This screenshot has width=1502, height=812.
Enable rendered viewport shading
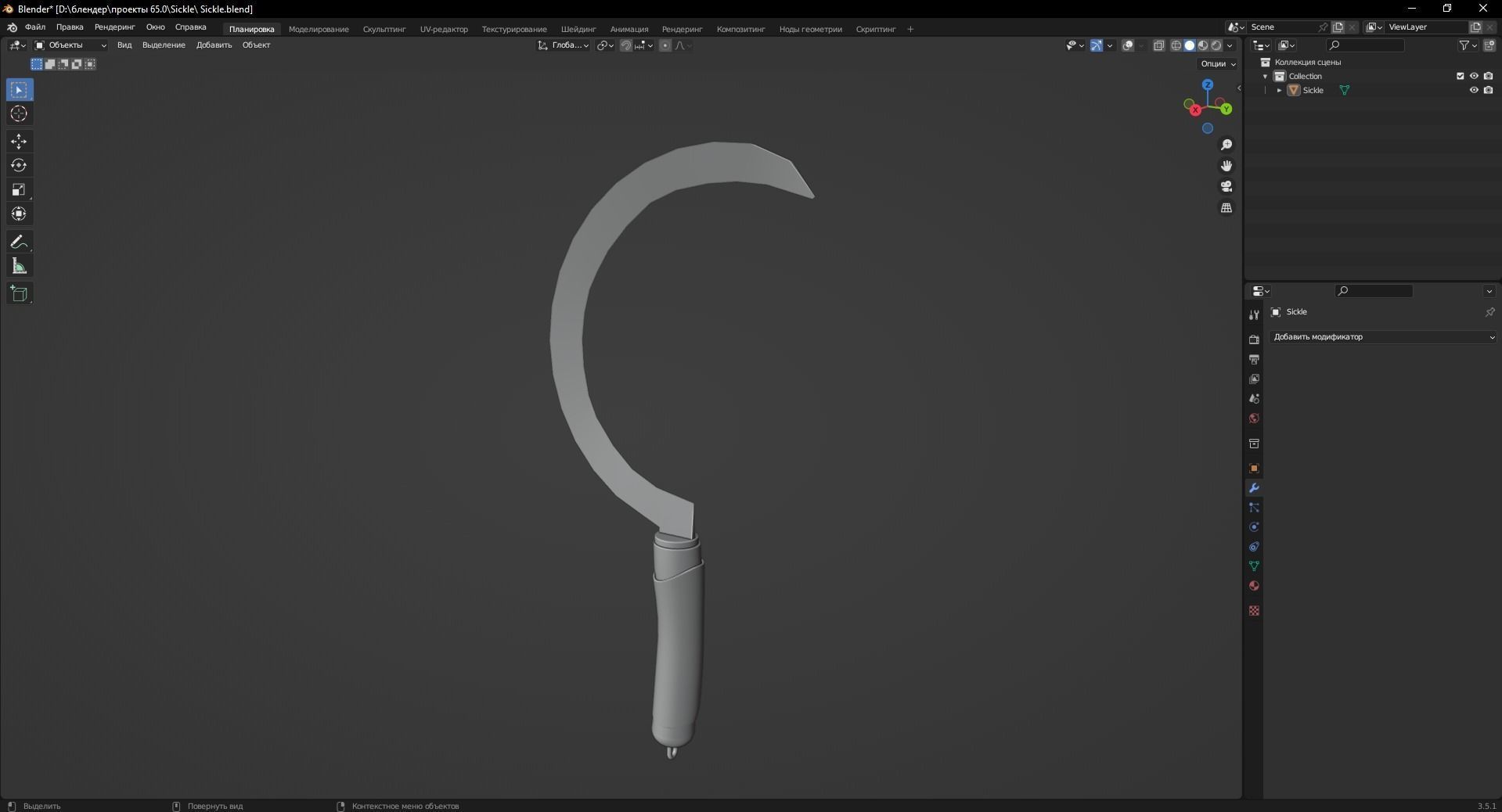(1217, 45)
